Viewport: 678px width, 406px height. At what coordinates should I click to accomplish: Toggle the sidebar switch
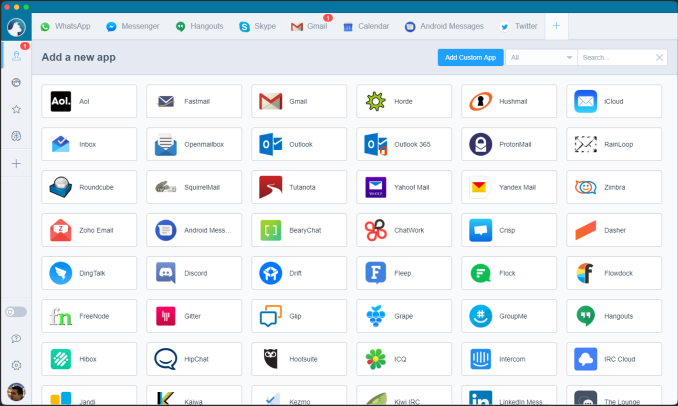[x=16, y=312]
